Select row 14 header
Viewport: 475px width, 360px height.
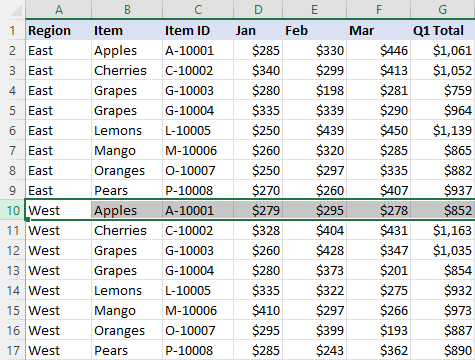[x=13, y=290]
